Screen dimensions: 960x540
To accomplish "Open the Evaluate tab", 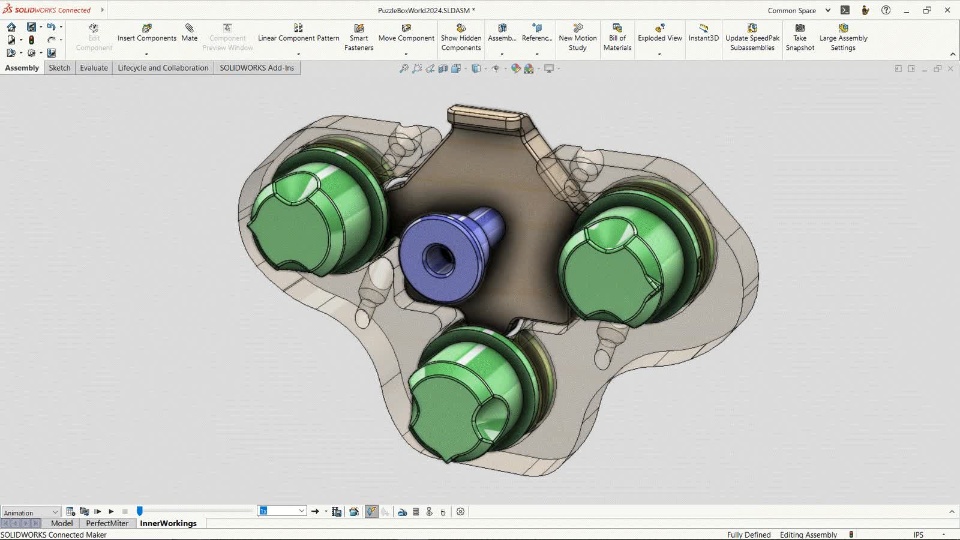I will pyautogui.click(x=94, y=68).
